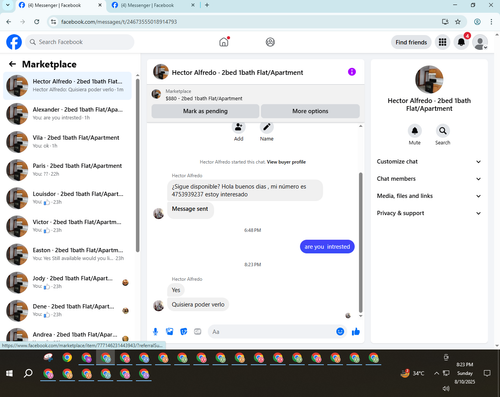Click the pencil Name icon
The width and height of the screenshot is (500, 397).
(267, 127)
